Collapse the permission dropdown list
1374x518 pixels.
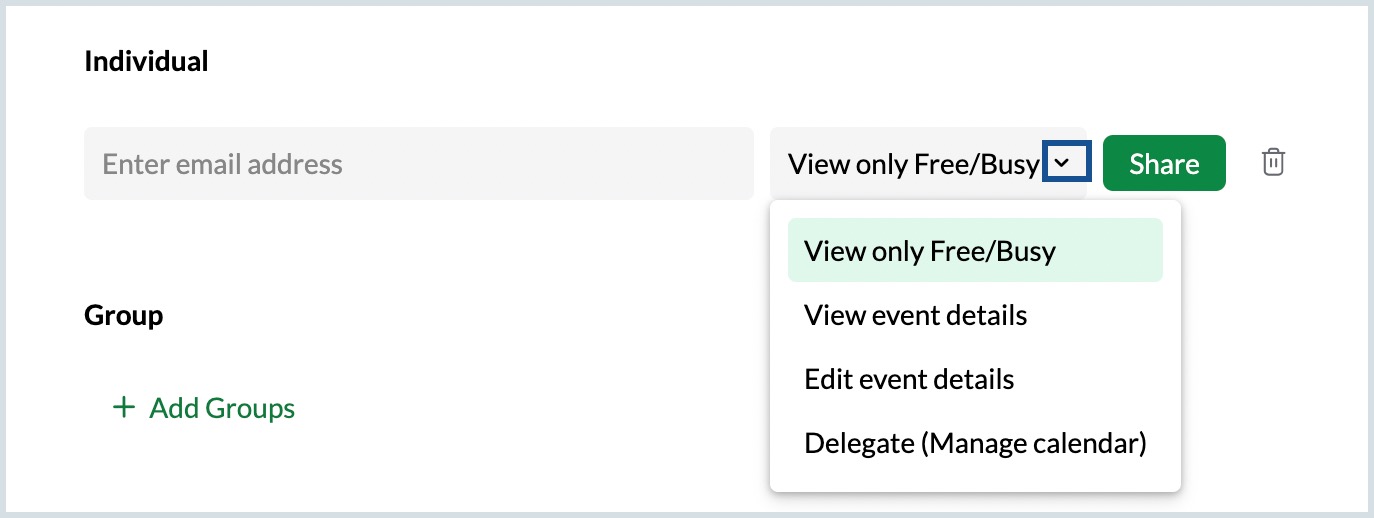[1066, 163]
